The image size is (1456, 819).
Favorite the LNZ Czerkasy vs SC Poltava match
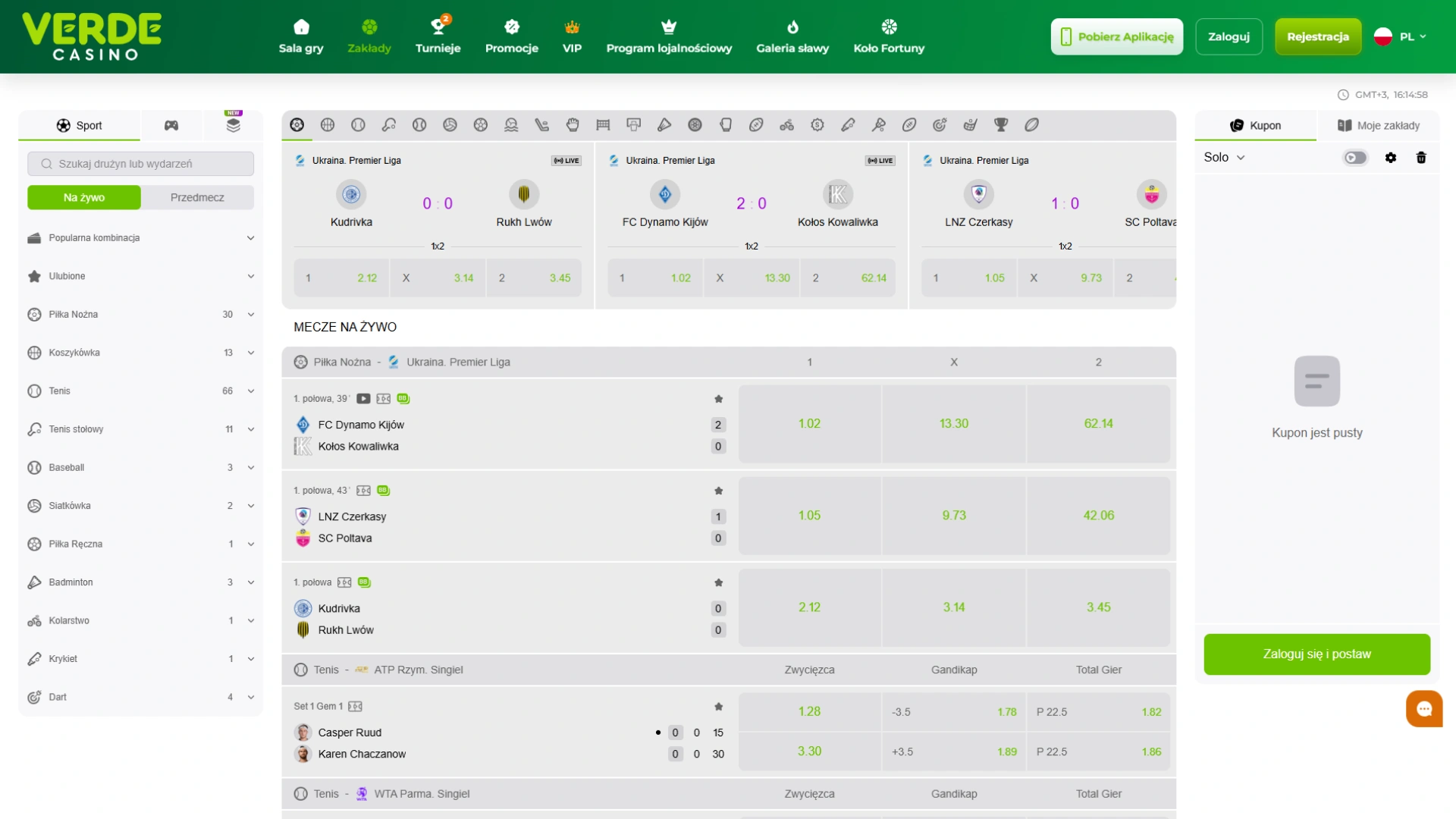tap(718, 491)
